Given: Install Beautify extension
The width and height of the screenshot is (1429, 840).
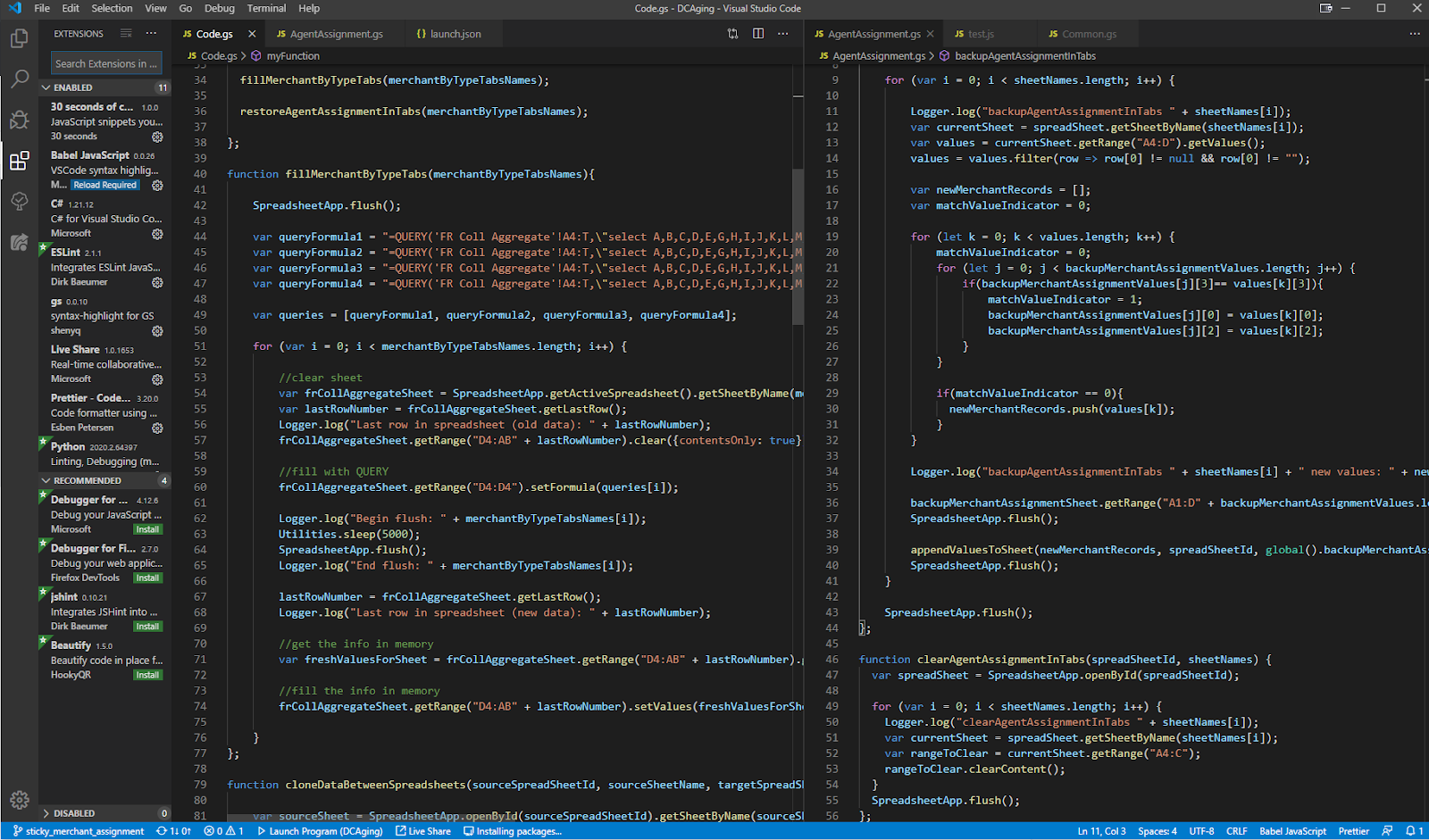Looking at the screenshot, I should (147, 676).
